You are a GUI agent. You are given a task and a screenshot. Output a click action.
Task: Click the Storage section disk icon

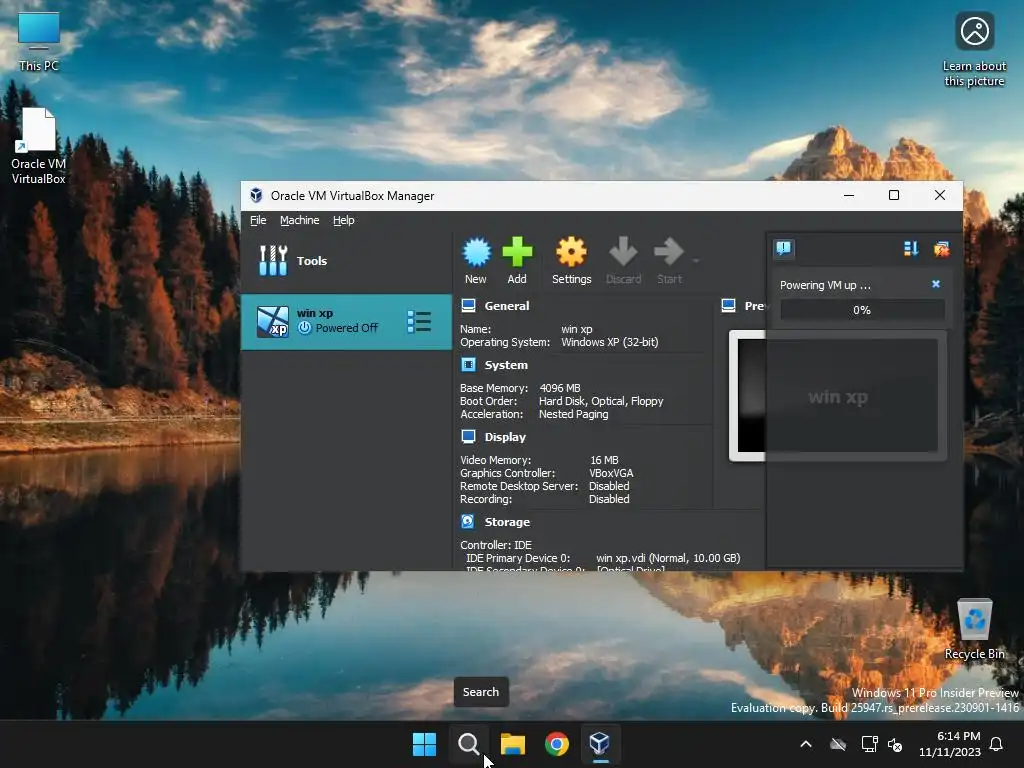pos(468,521)
